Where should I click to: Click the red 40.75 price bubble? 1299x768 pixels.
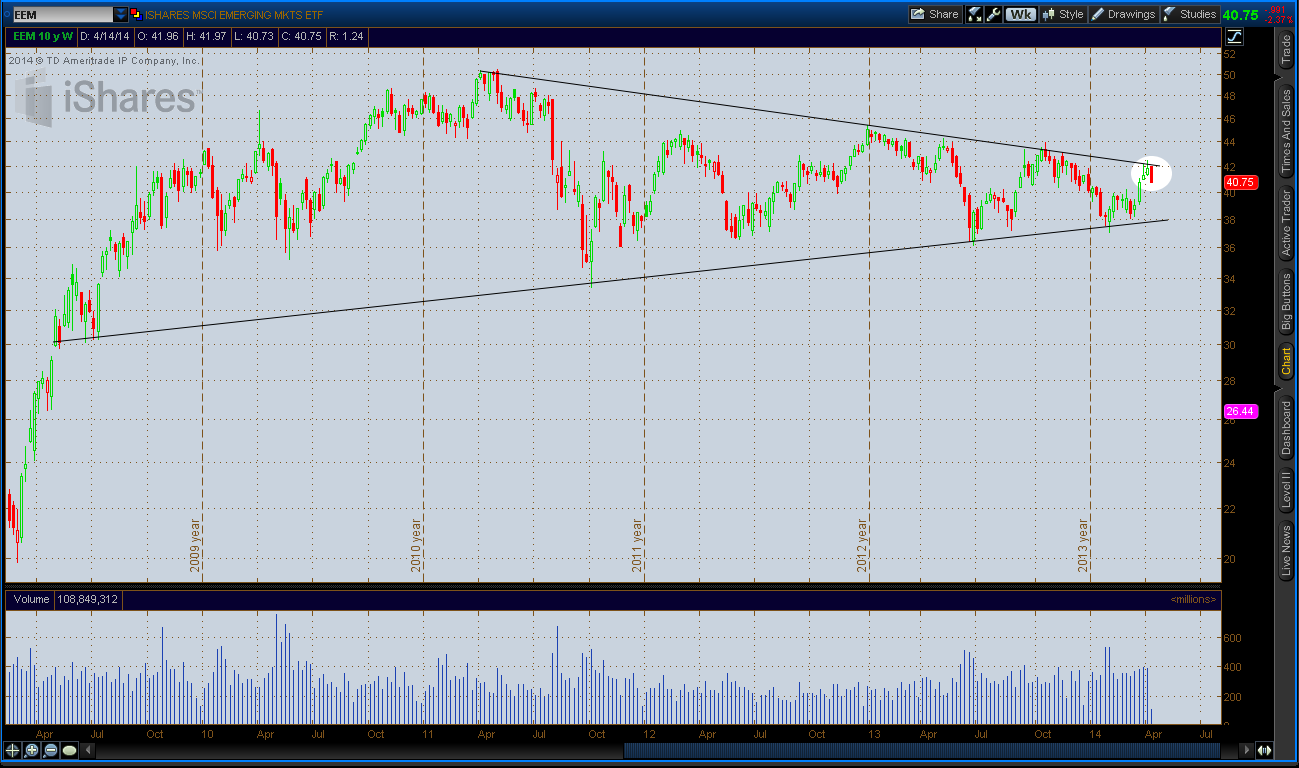[x=1240, y=182]
